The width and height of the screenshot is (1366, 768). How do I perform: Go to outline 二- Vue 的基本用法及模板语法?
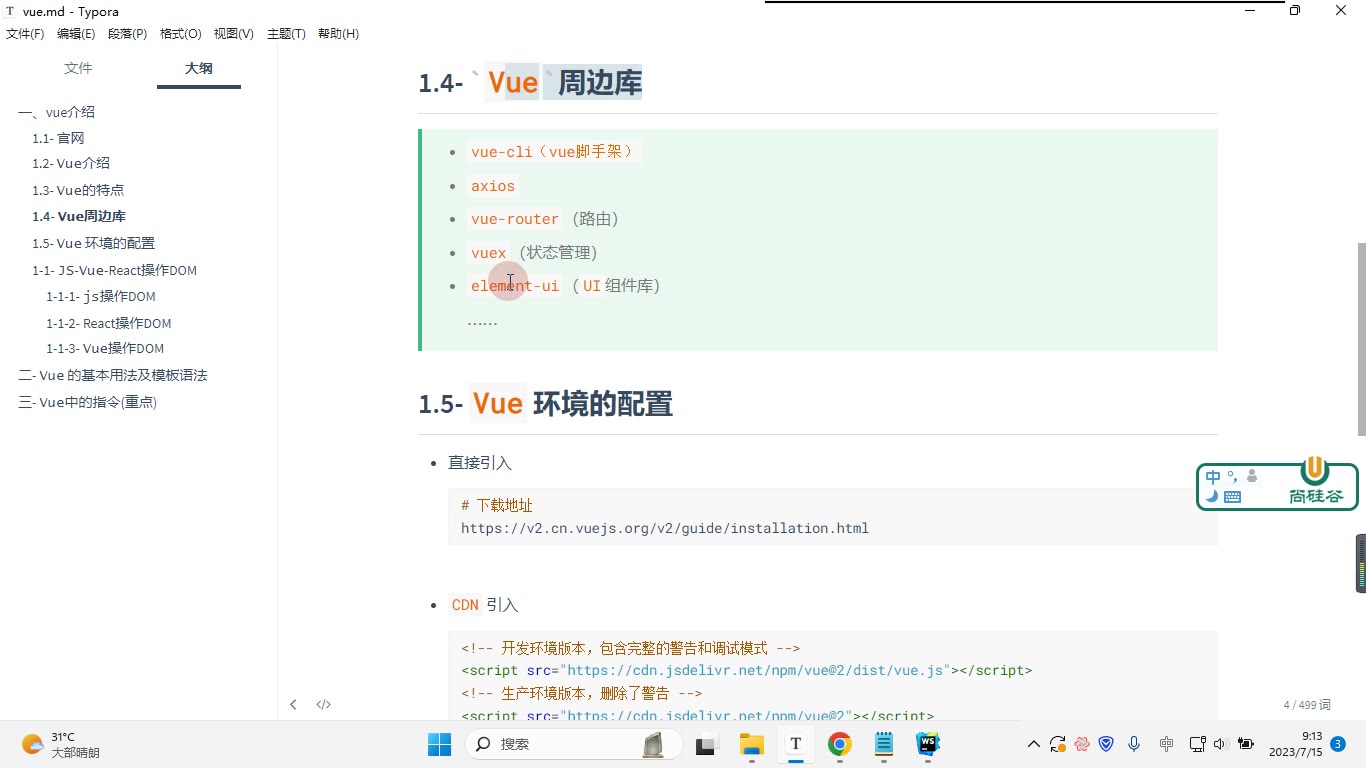click(113, 375)
